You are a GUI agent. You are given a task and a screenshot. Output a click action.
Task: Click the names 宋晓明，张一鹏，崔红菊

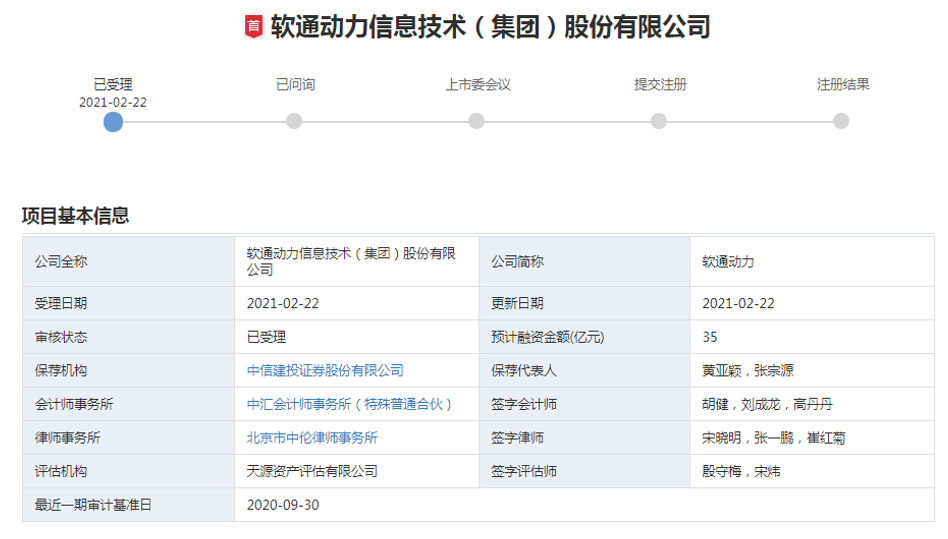pos(774,437)
